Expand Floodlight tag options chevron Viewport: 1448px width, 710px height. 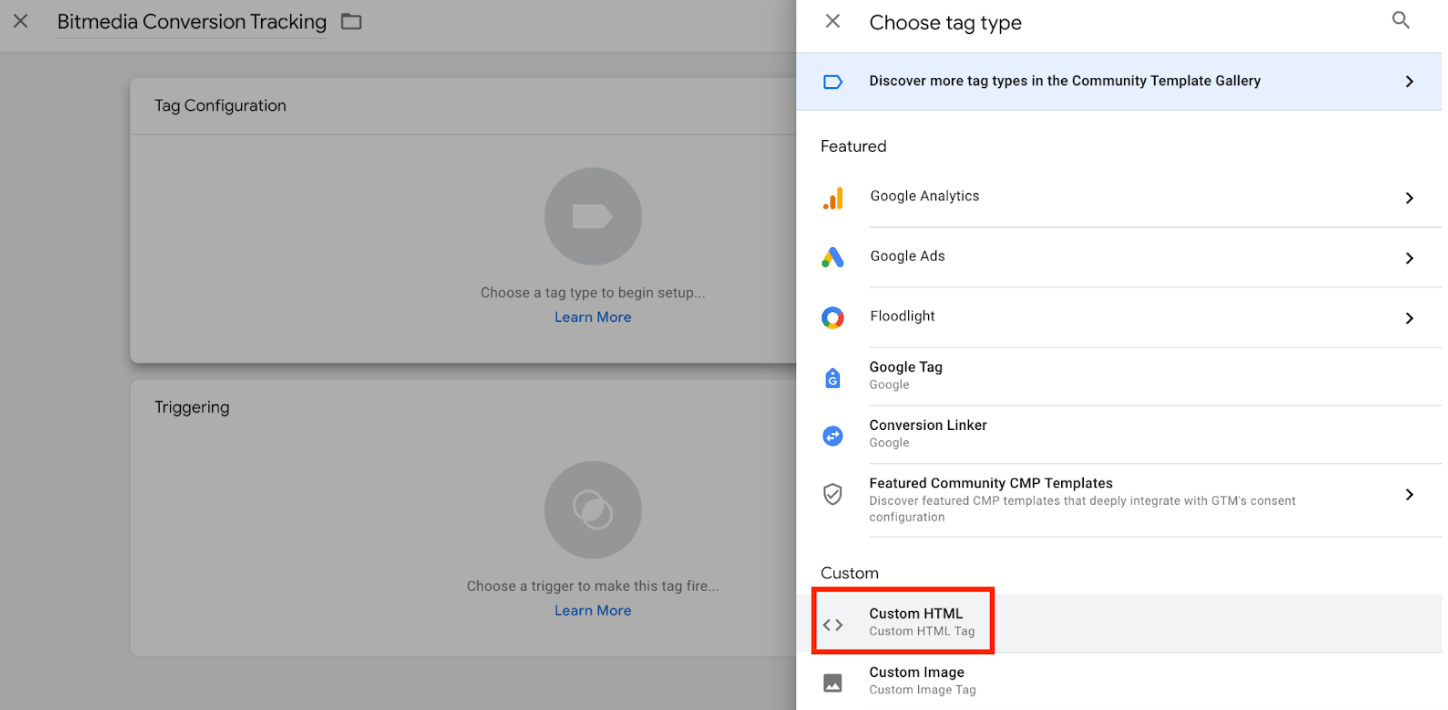[x=1409, y=318]
